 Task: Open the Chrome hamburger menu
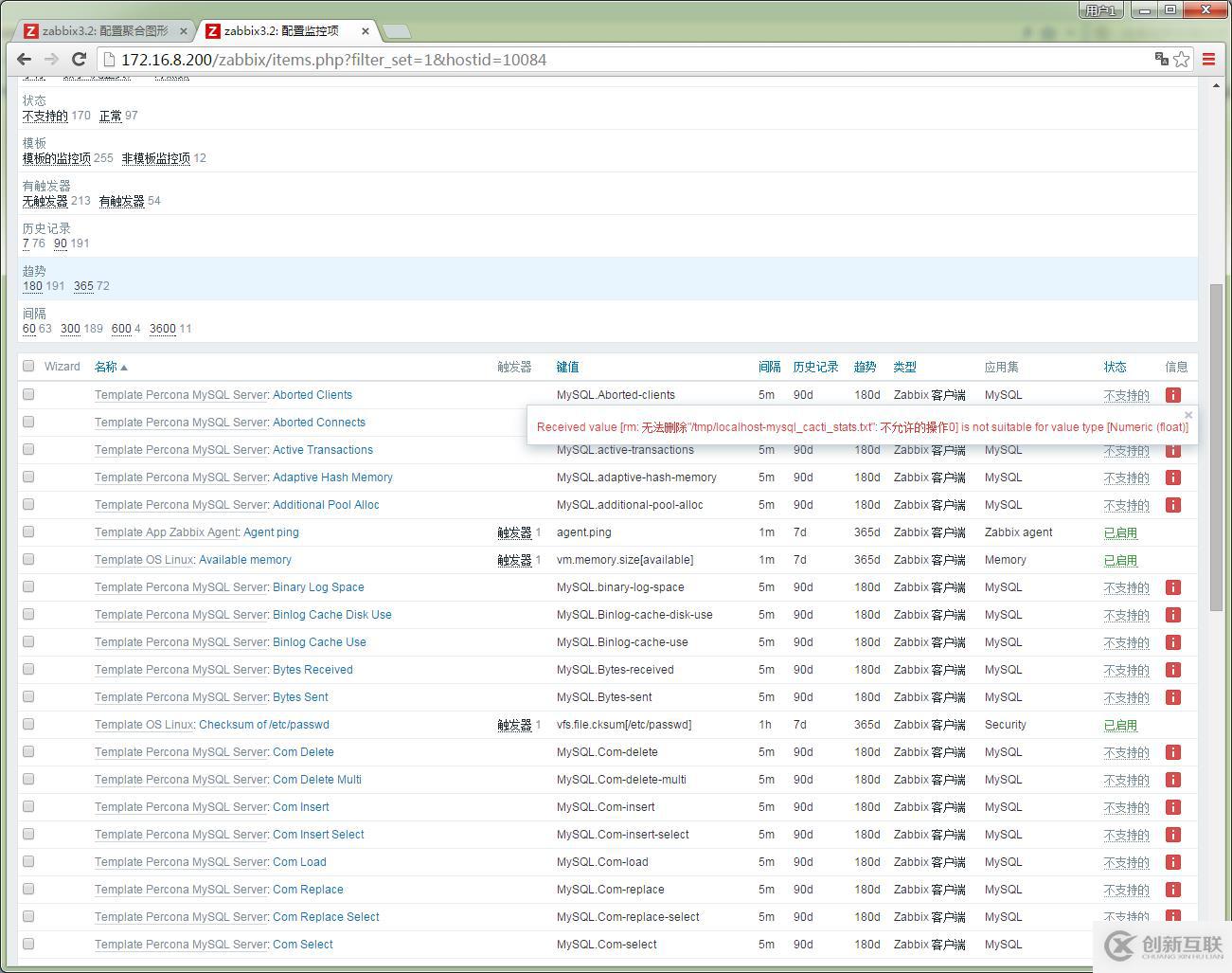point(1208,59)
